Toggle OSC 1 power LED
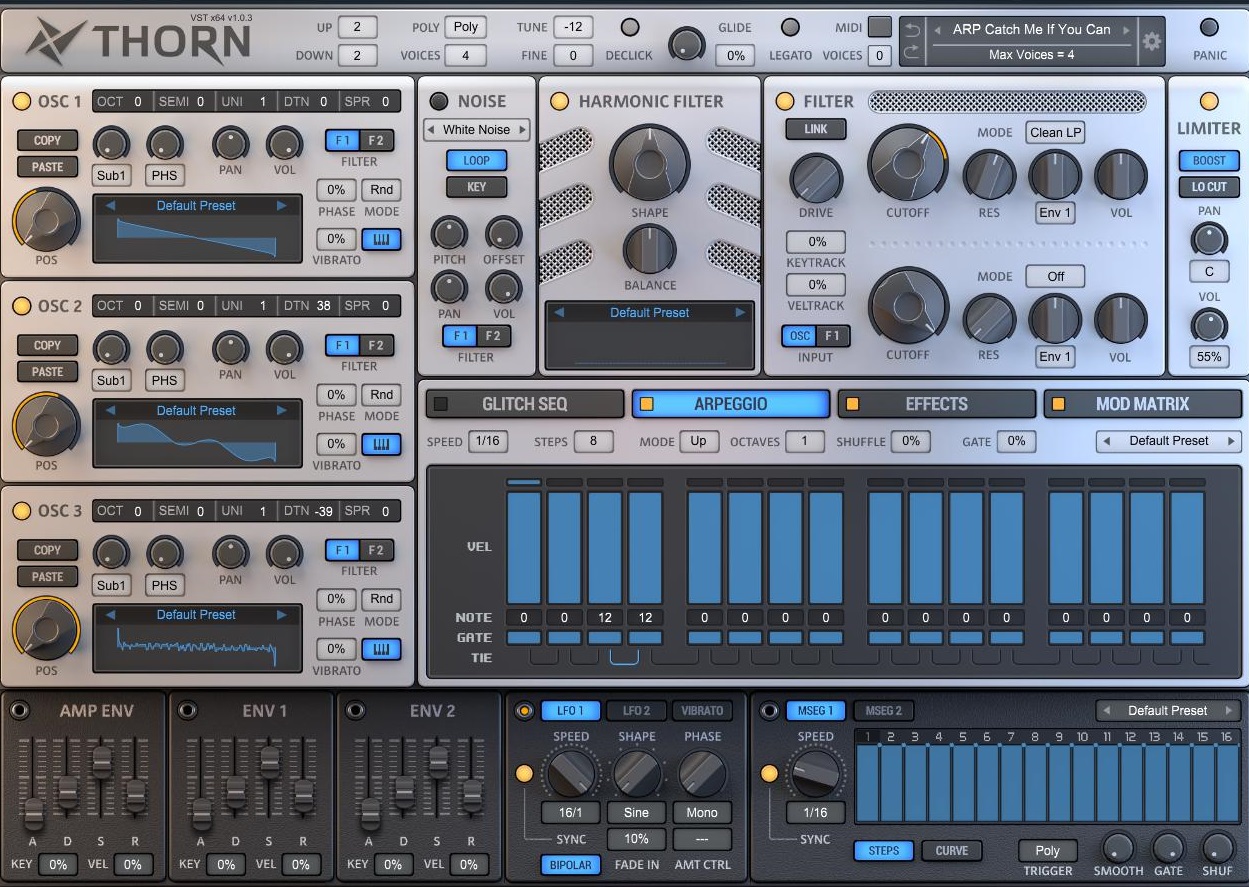Viewport: 1249px width, 887px height. coord(21,101)
